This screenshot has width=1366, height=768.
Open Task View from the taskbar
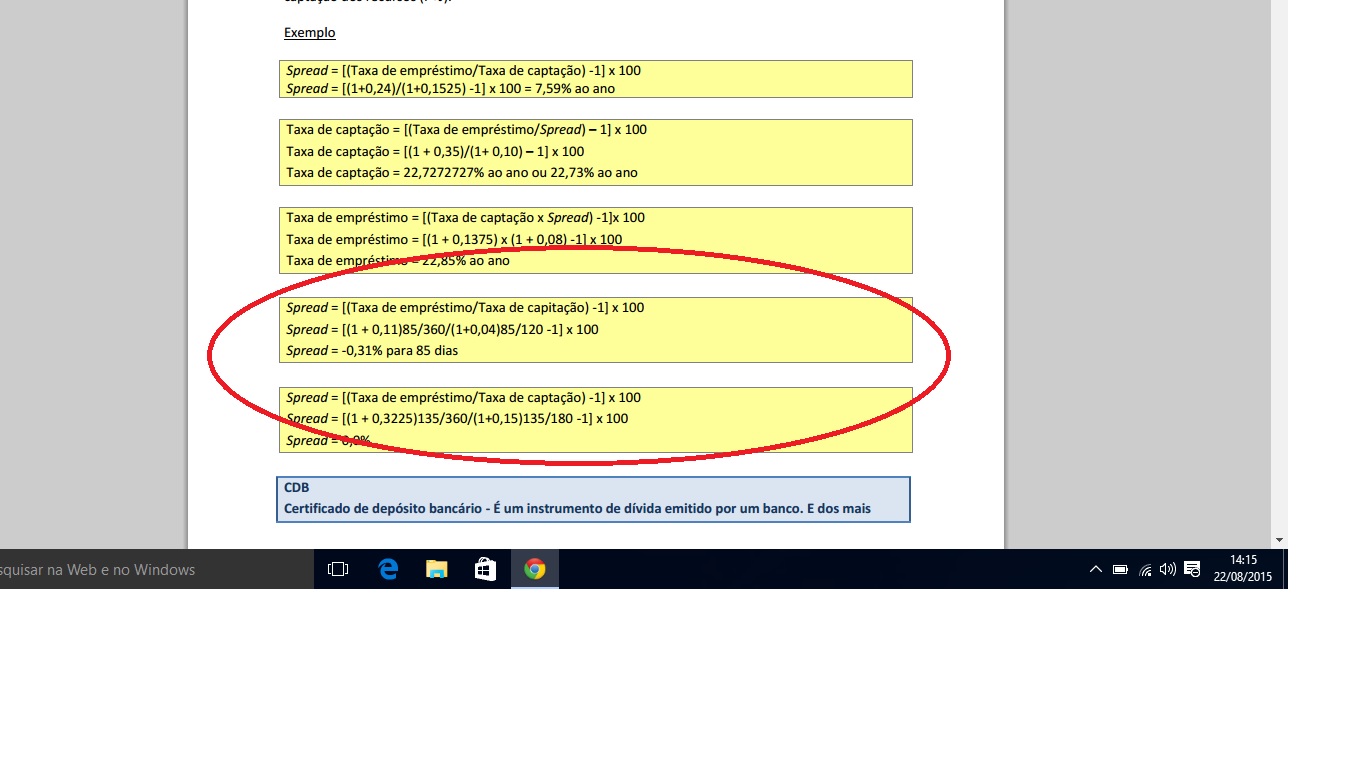(x=338, y=569)
